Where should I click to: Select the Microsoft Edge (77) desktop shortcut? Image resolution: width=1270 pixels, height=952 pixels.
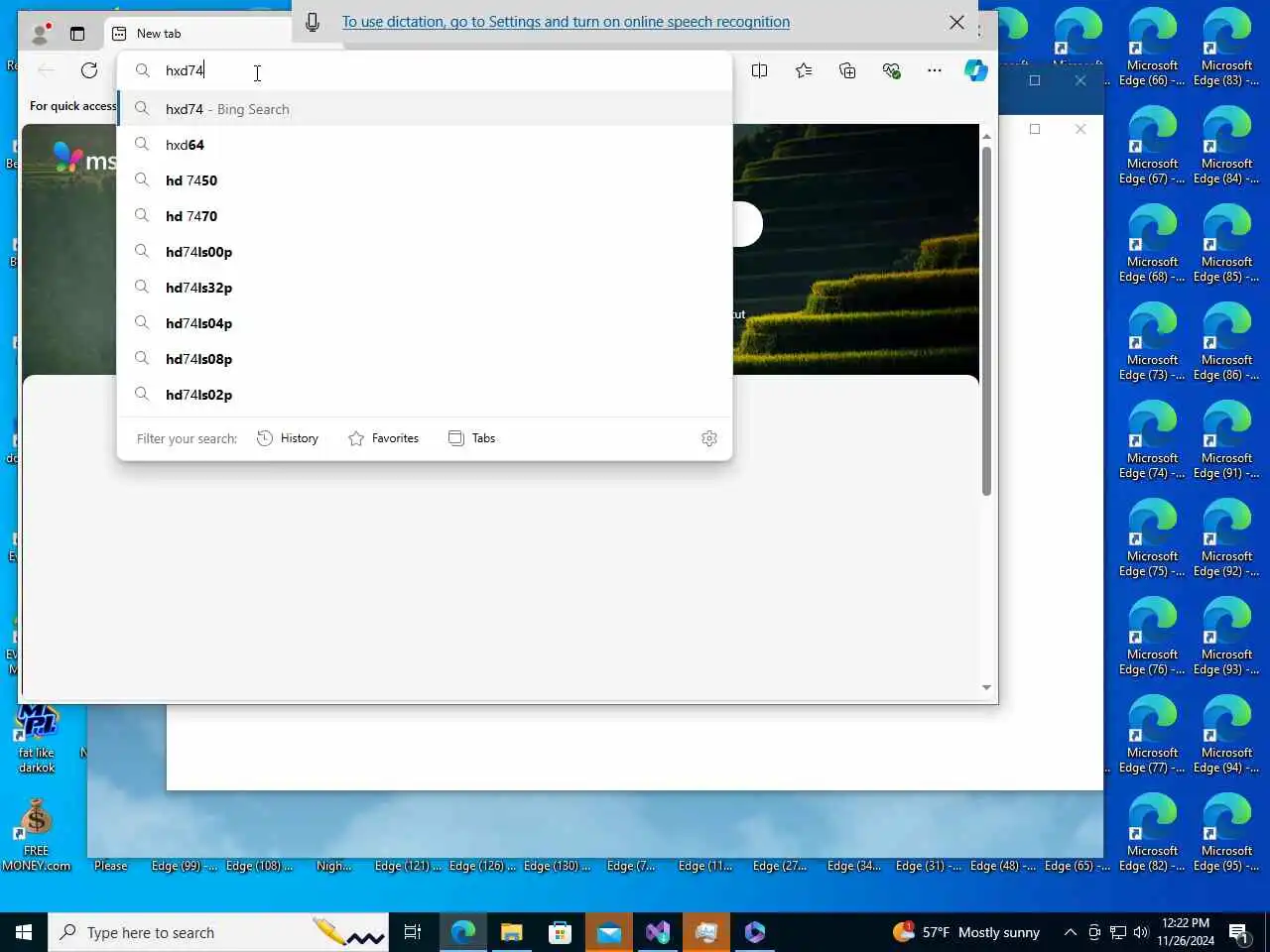(1152, 735)
